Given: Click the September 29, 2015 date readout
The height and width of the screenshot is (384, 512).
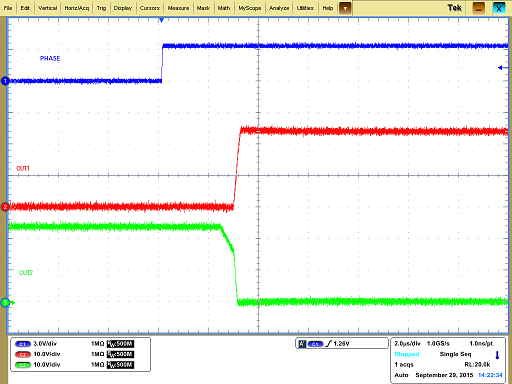Looking at the screenshot, I should 444,375.
